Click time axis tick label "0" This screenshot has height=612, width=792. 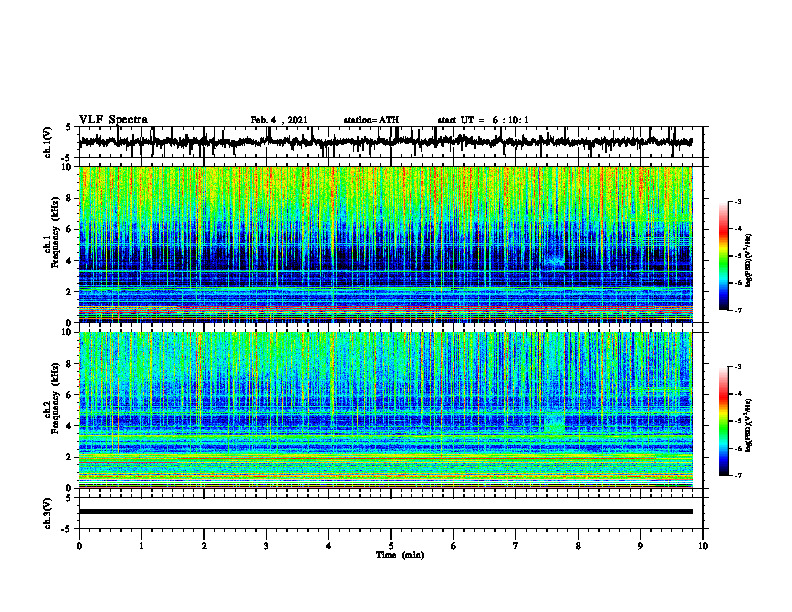coord(79,546)
